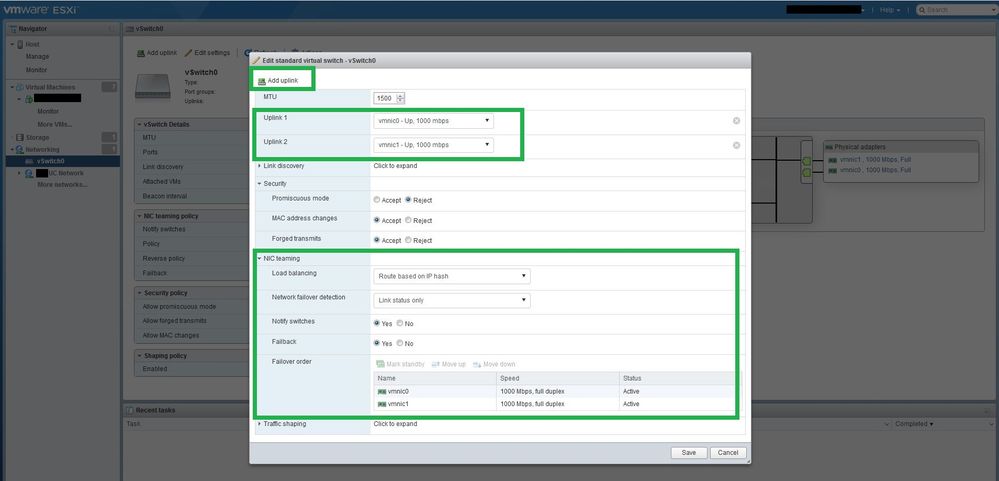
Task: Choose Yes for Notify switches
Action: 377,323
